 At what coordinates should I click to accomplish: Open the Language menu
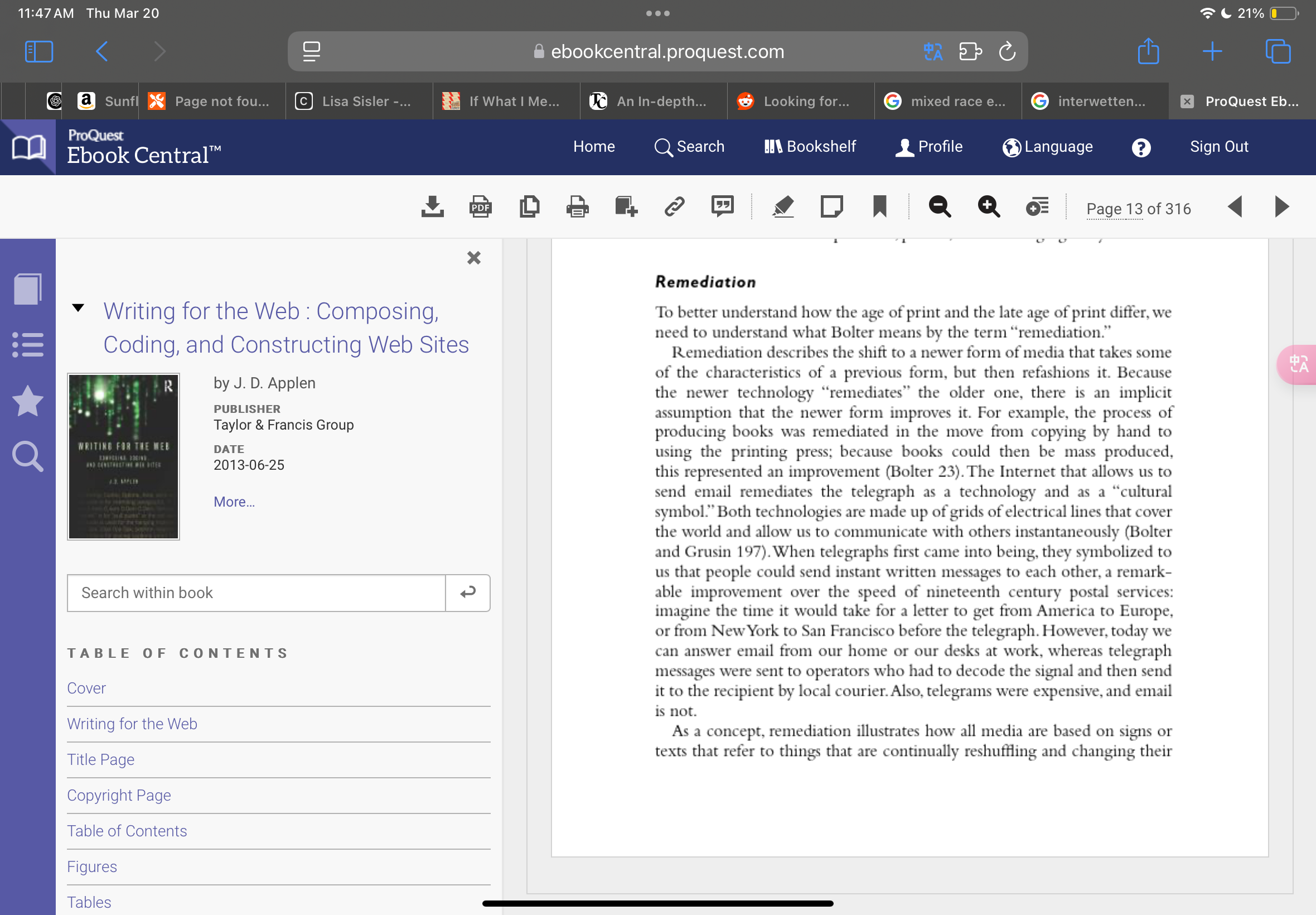click(x=1047, y=147)
